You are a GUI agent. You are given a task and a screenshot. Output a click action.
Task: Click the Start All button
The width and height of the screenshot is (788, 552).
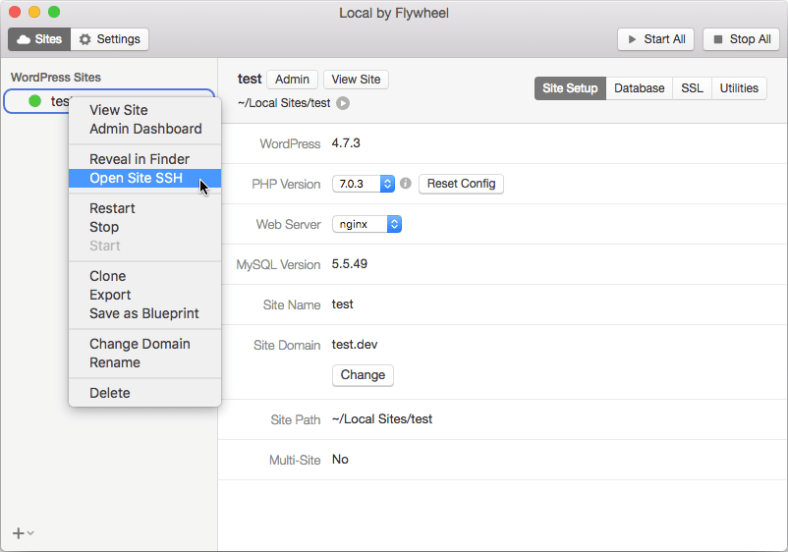[656, 39]
